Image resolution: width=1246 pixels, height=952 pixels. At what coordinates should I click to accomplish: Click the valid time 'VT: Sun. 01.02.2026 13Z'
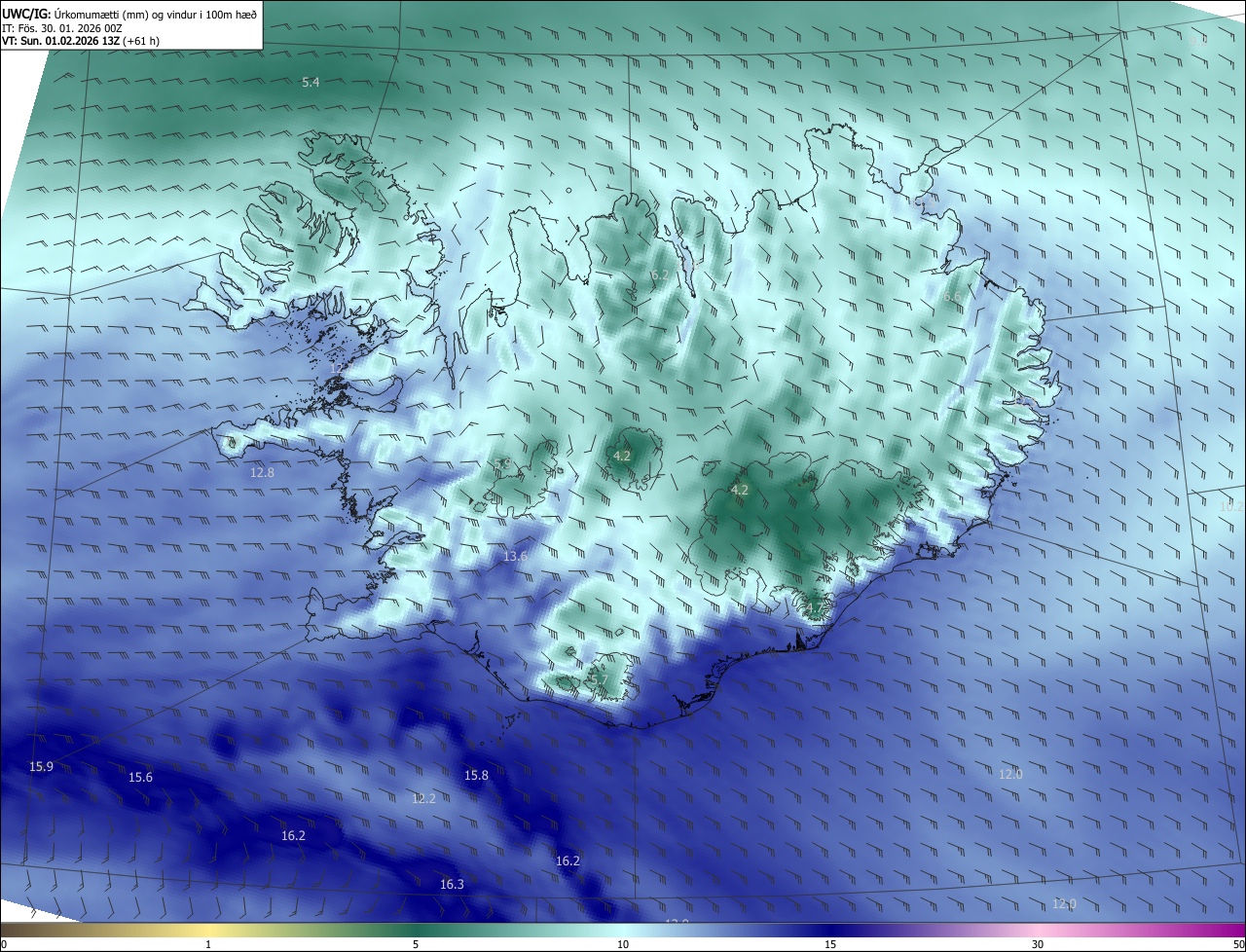click(x=60, y=41)
